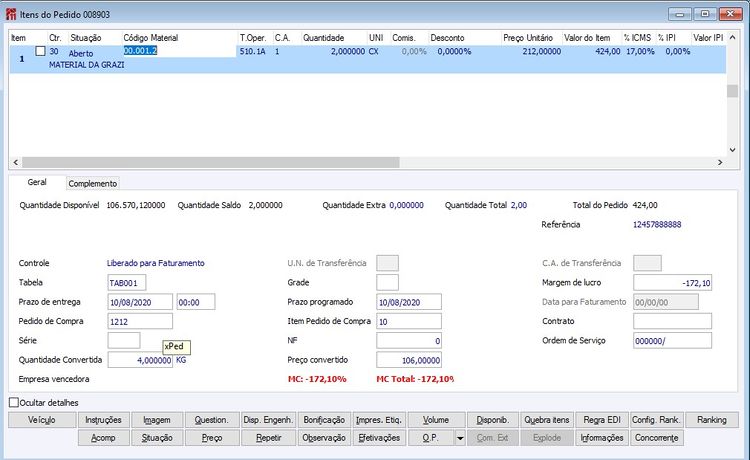
Task: Click the Pedido de Compra field
Action: click(140, 321)
